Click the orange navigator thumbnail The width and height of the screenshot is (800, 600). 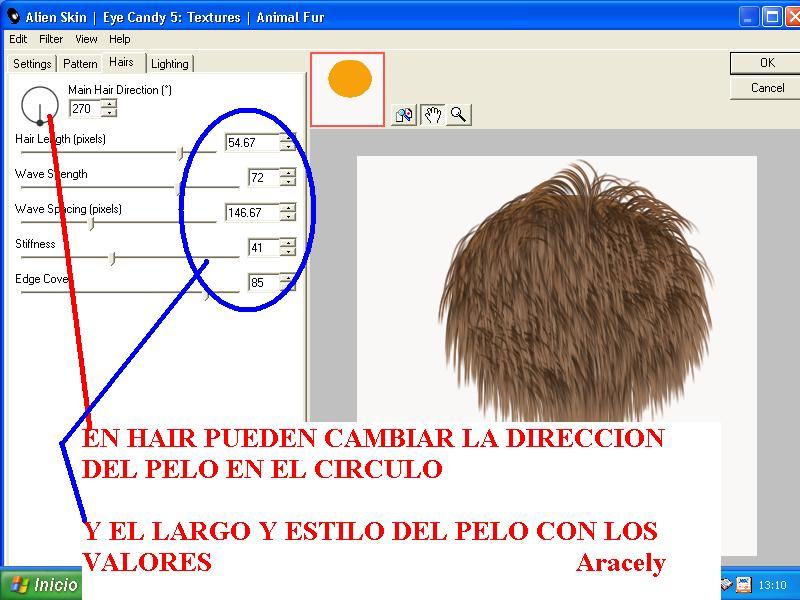point(347,89)
